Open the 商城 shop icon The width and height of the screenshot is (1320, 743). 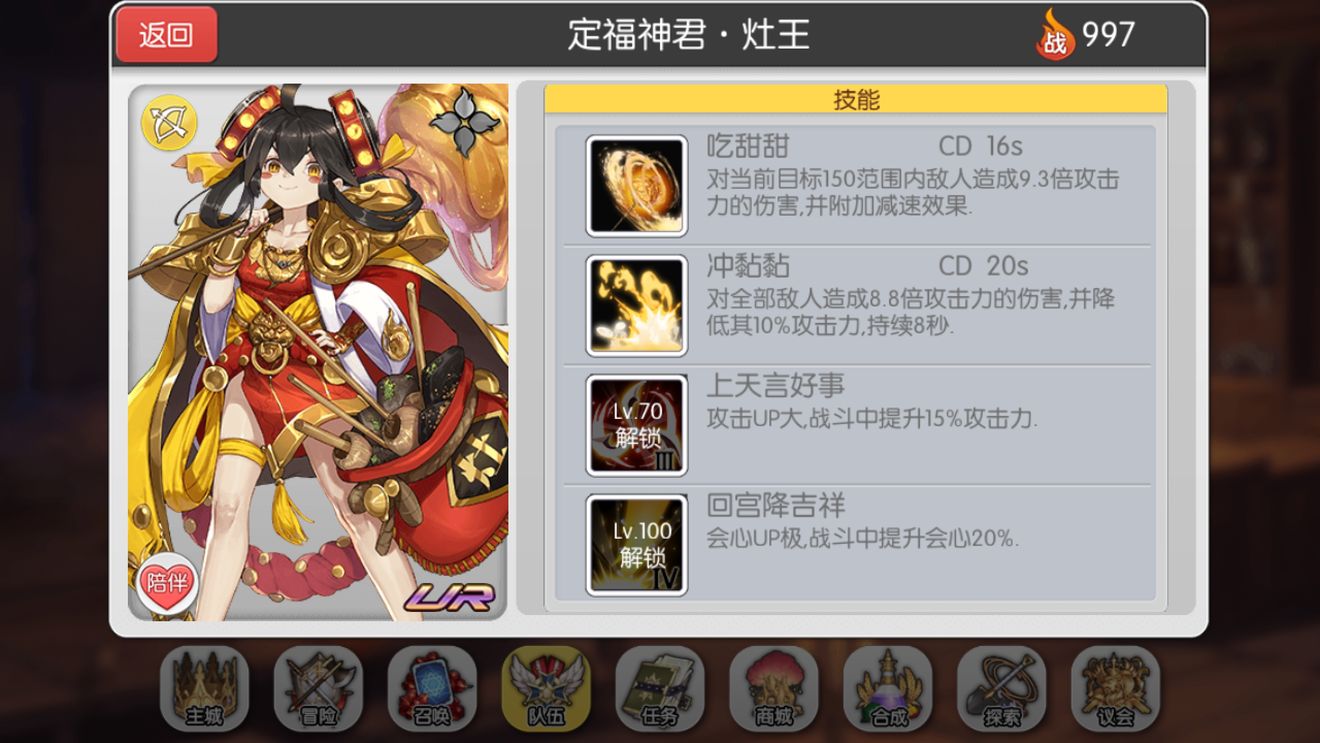coord(774,688)
